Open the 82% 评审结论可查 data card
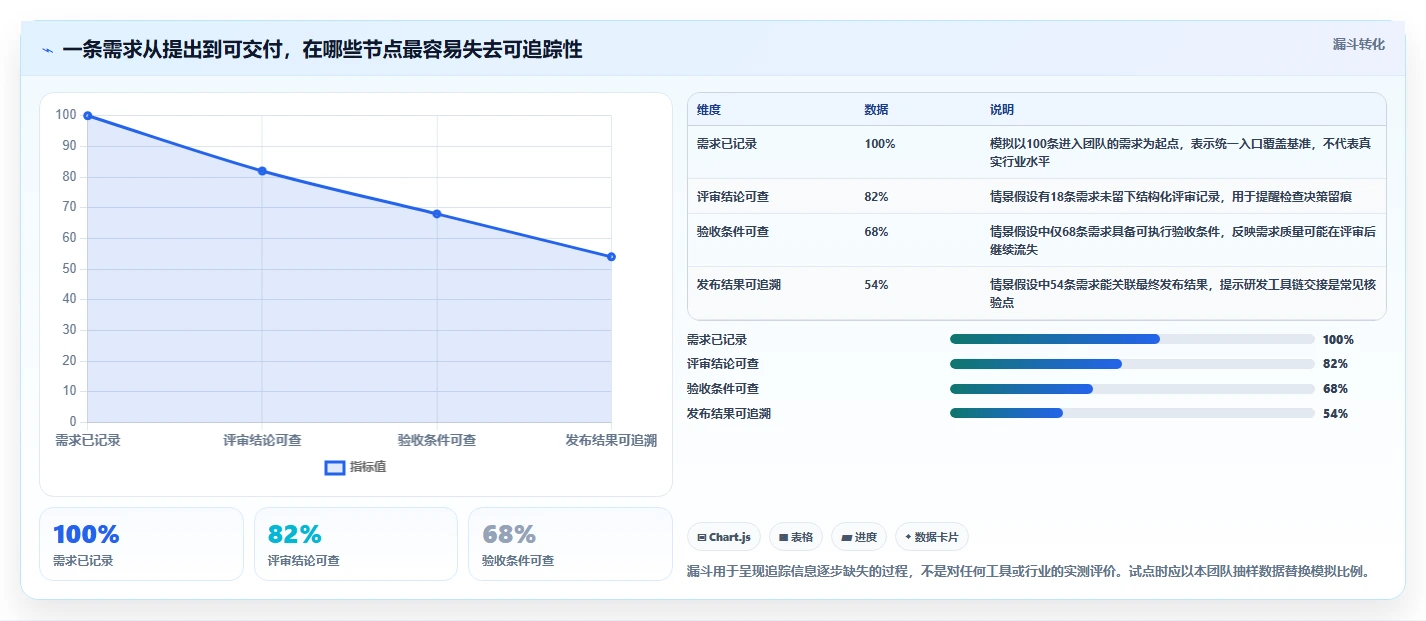 [x=356, y=544]
